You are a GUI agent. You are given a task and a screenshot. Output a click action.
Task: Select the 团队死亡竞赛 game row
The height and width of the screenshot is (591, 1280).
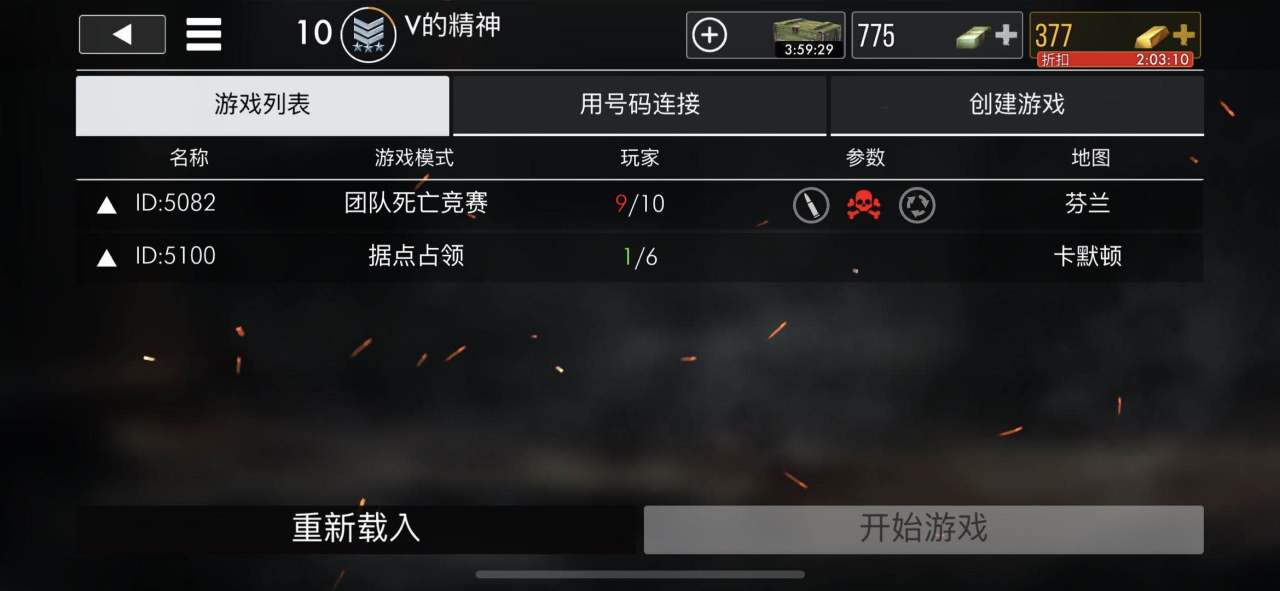click(640, 205)
